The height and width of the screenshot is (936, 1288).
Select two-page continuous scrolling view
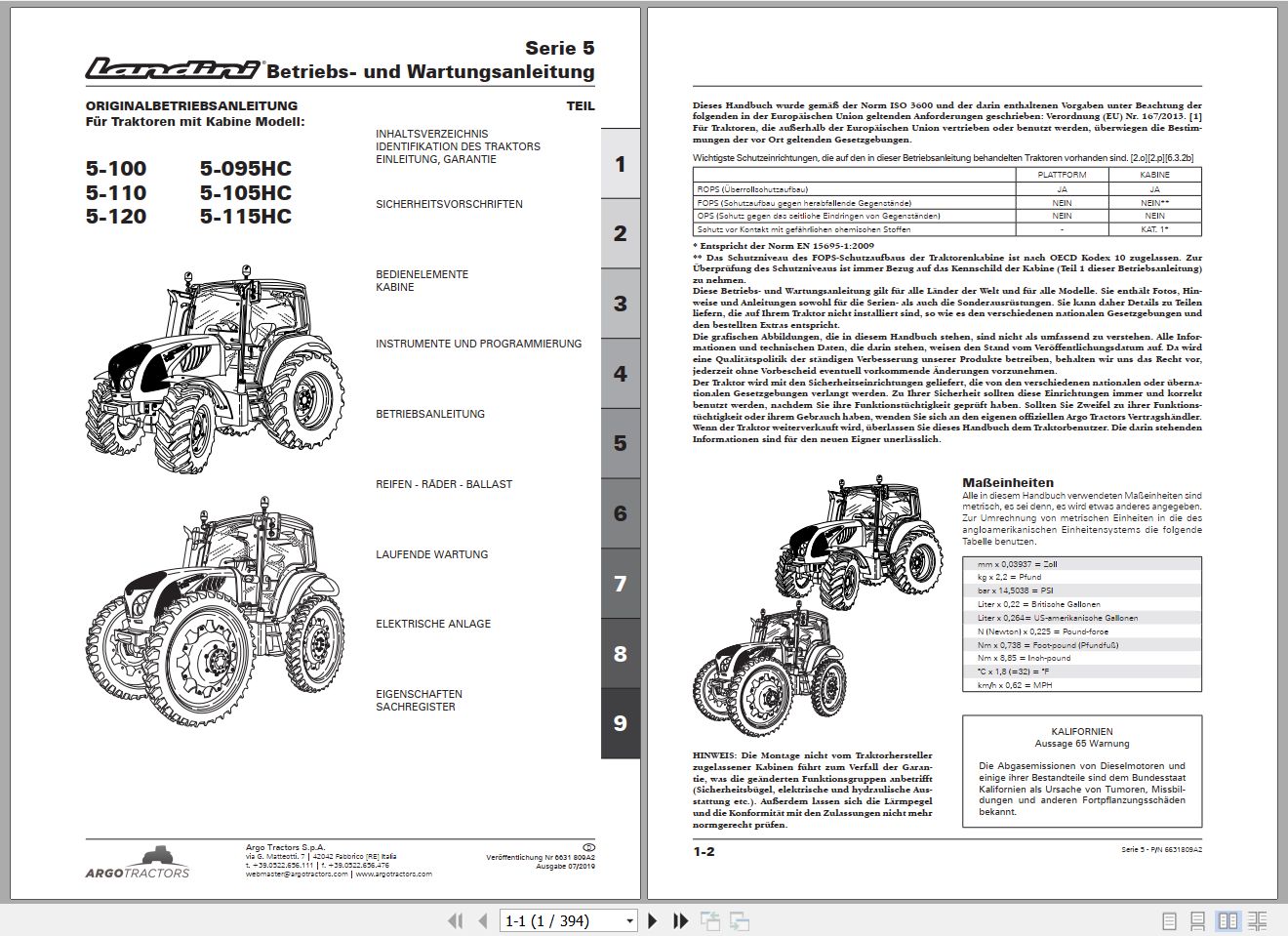(x=1258, y=920)
